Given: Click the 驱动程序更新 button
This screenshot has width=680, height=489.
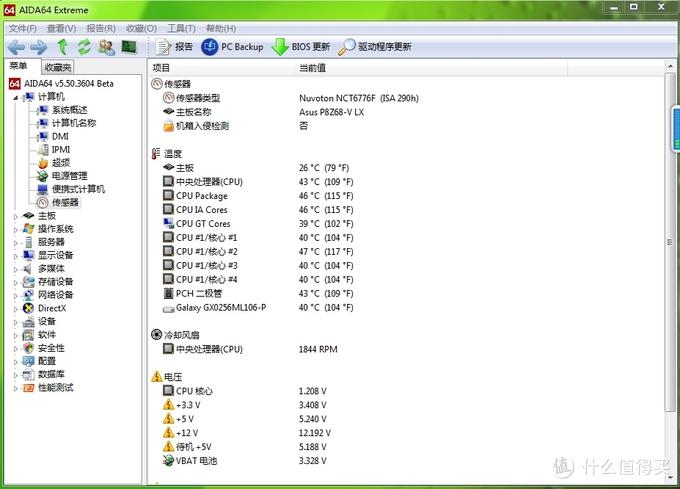Looking at the screenshot, I should 375,47.
